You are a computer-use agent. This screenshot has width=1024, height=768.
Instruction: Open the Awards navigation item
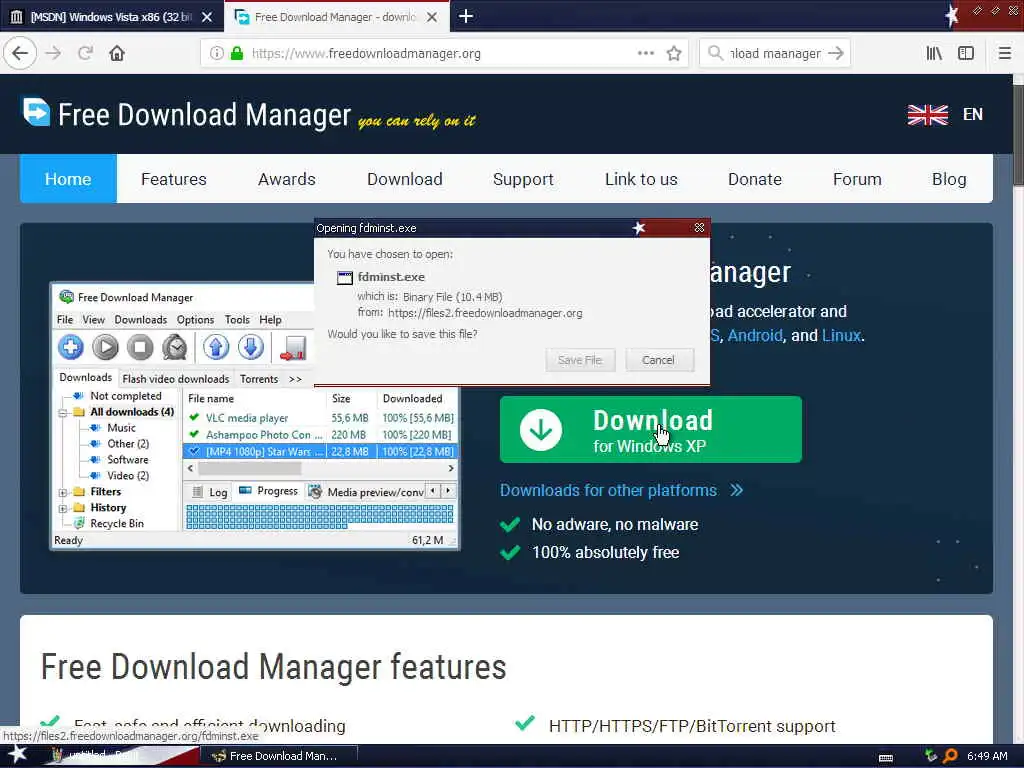(x=287, y=179)
